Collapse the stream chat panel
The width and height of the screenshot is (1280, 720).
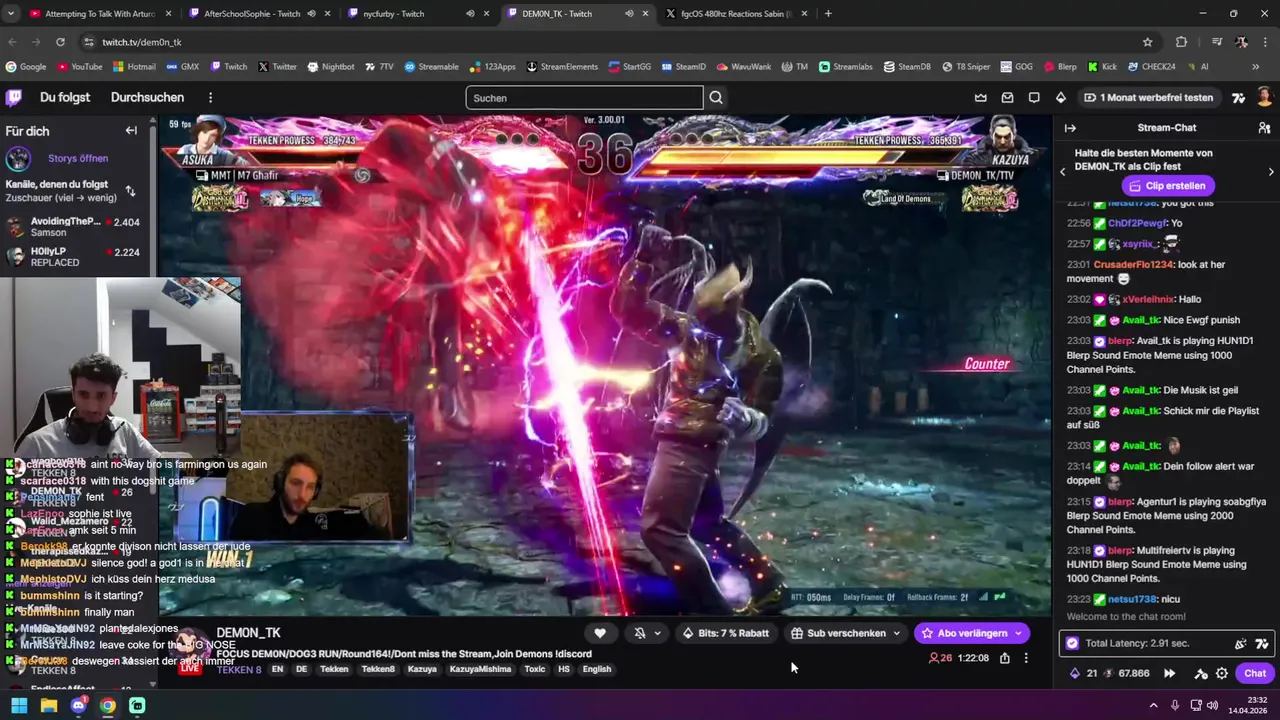point(1070,128)
